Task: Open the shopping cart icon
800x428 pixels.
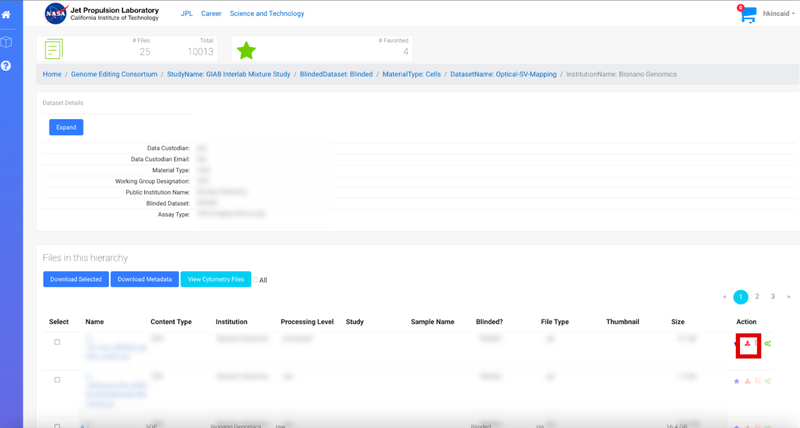Action: [748, 15]
